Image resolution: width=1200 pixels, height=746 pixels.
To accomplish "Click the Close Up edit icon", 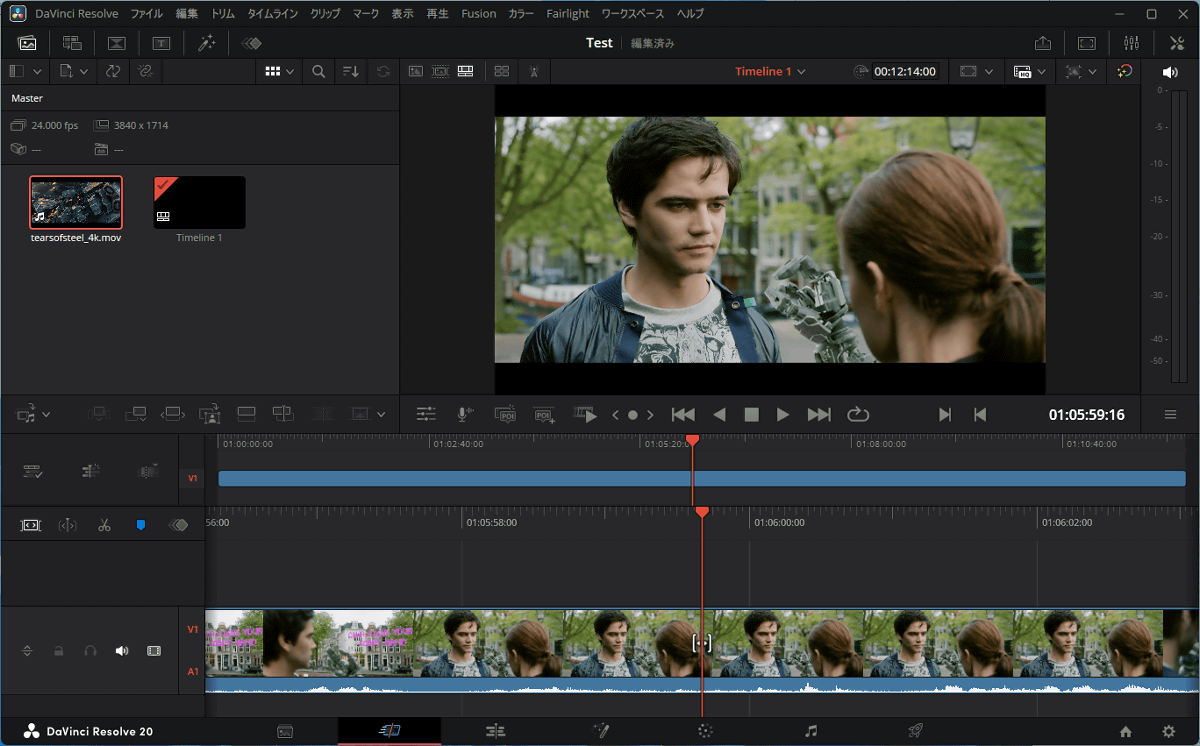I will pyautogui.click(x=209, y=414).
